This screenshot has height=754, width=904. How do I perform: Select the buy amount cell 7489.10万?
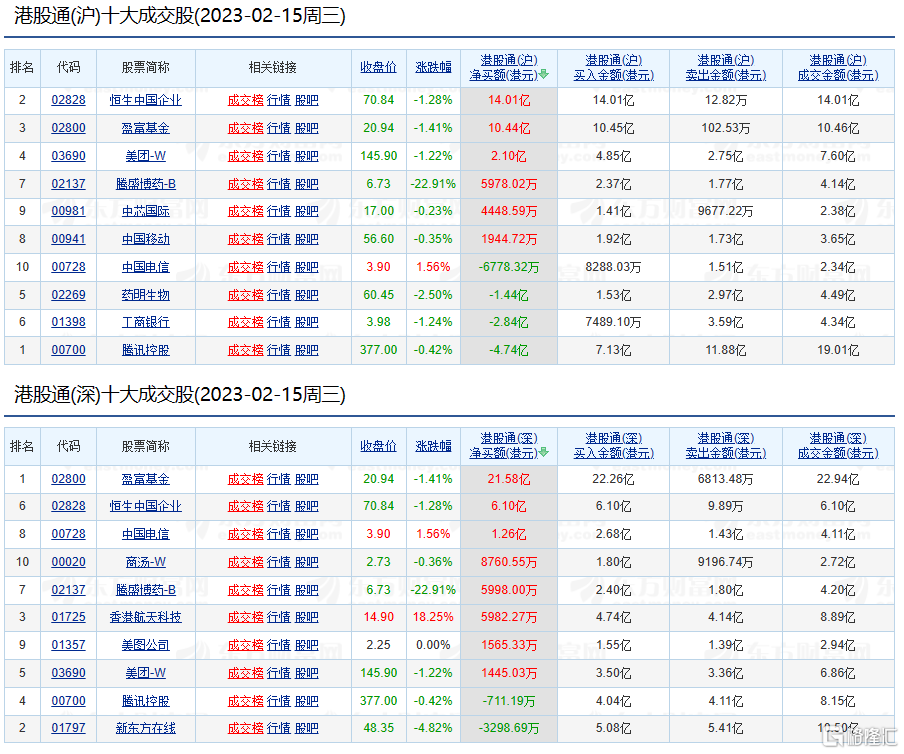point(613,322)
